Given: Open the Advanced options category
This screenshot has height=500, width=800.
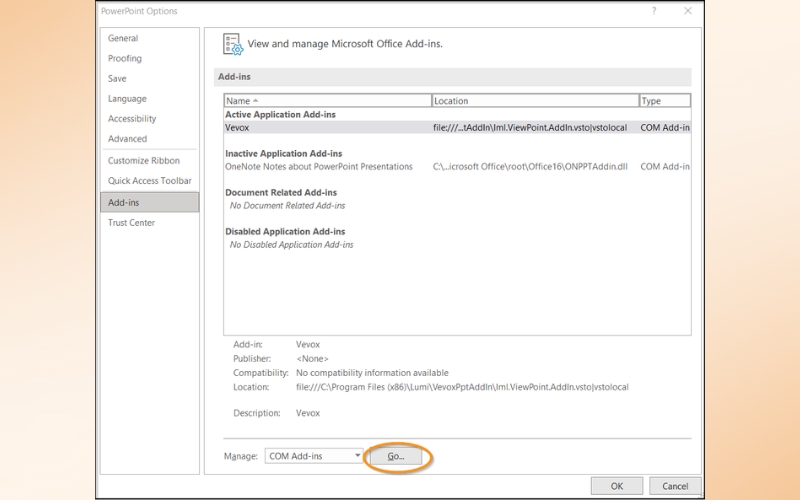Looking at the screenshot, I should click(x=127, y=139).
